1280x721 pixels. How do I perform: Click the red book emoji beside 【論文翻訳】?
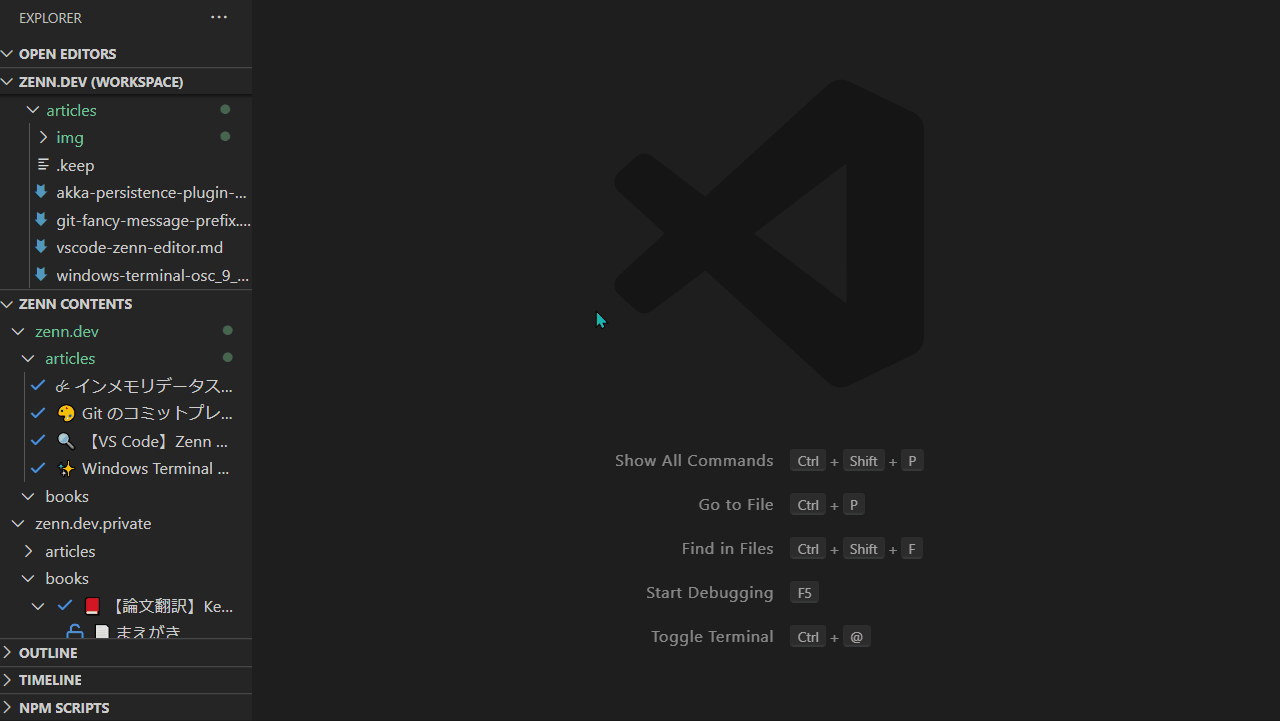pyautogui.click(x=93, y=606)
